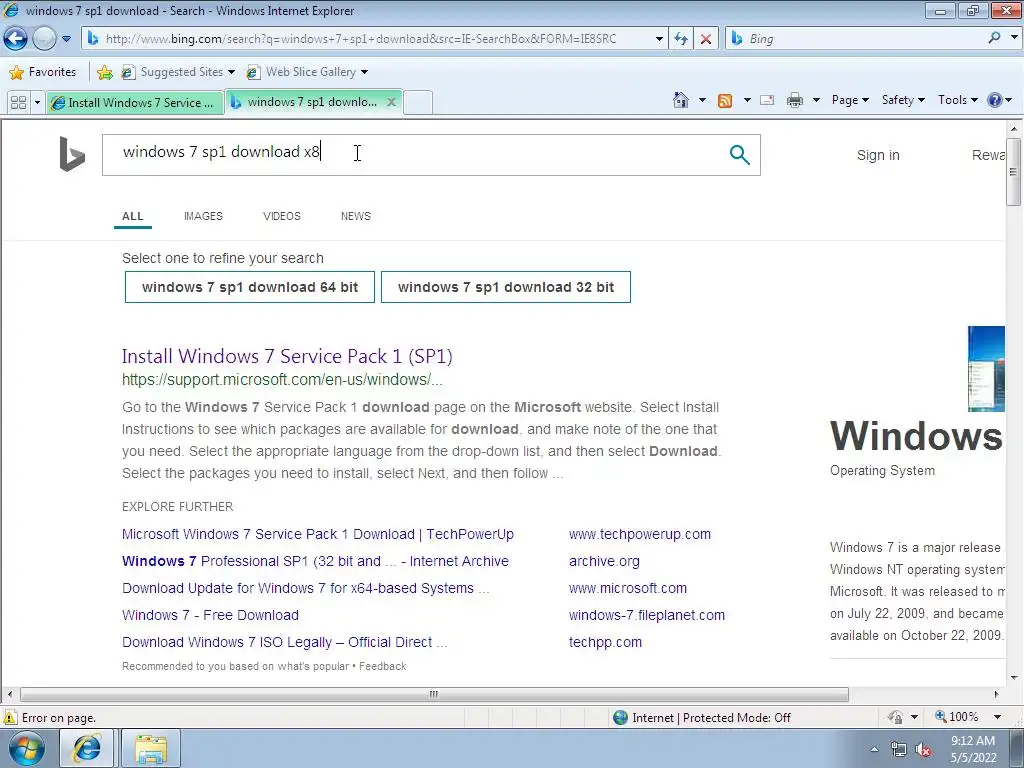Click the Bing logo
The image size is (1024, 768).
72,154
